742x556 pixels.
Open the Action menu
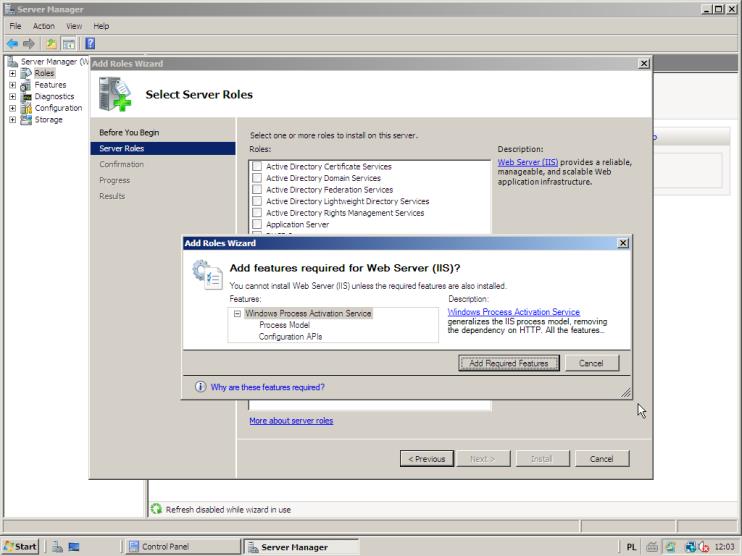[44, 26]
